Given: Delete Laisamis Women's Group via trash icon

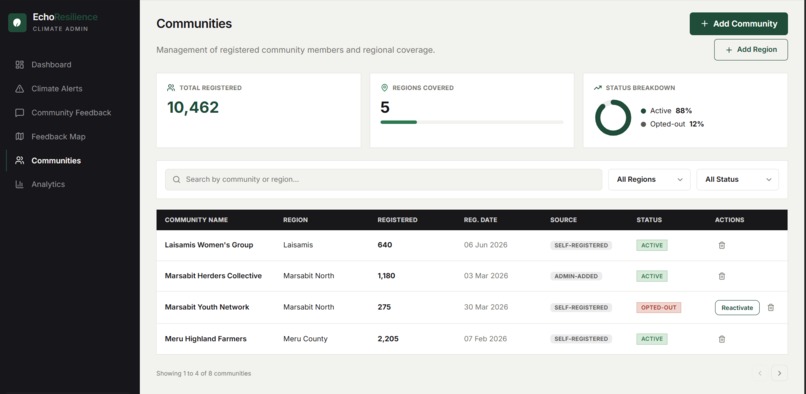Looking at the screenshot, I should (722, 245).
